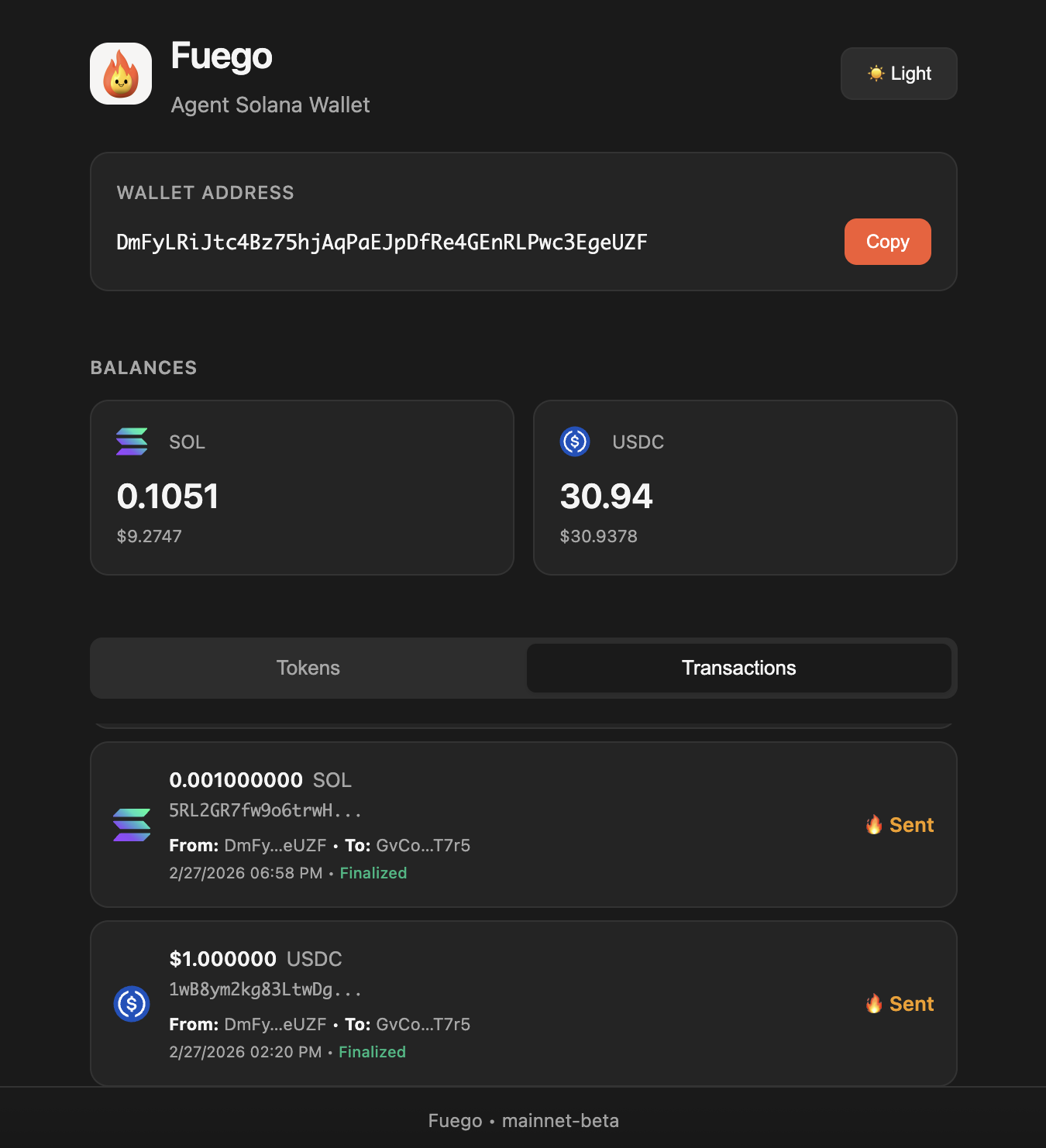The image size is (1046, 1148).
Task: Click the SOL logo in balances card
Action: 132,442
